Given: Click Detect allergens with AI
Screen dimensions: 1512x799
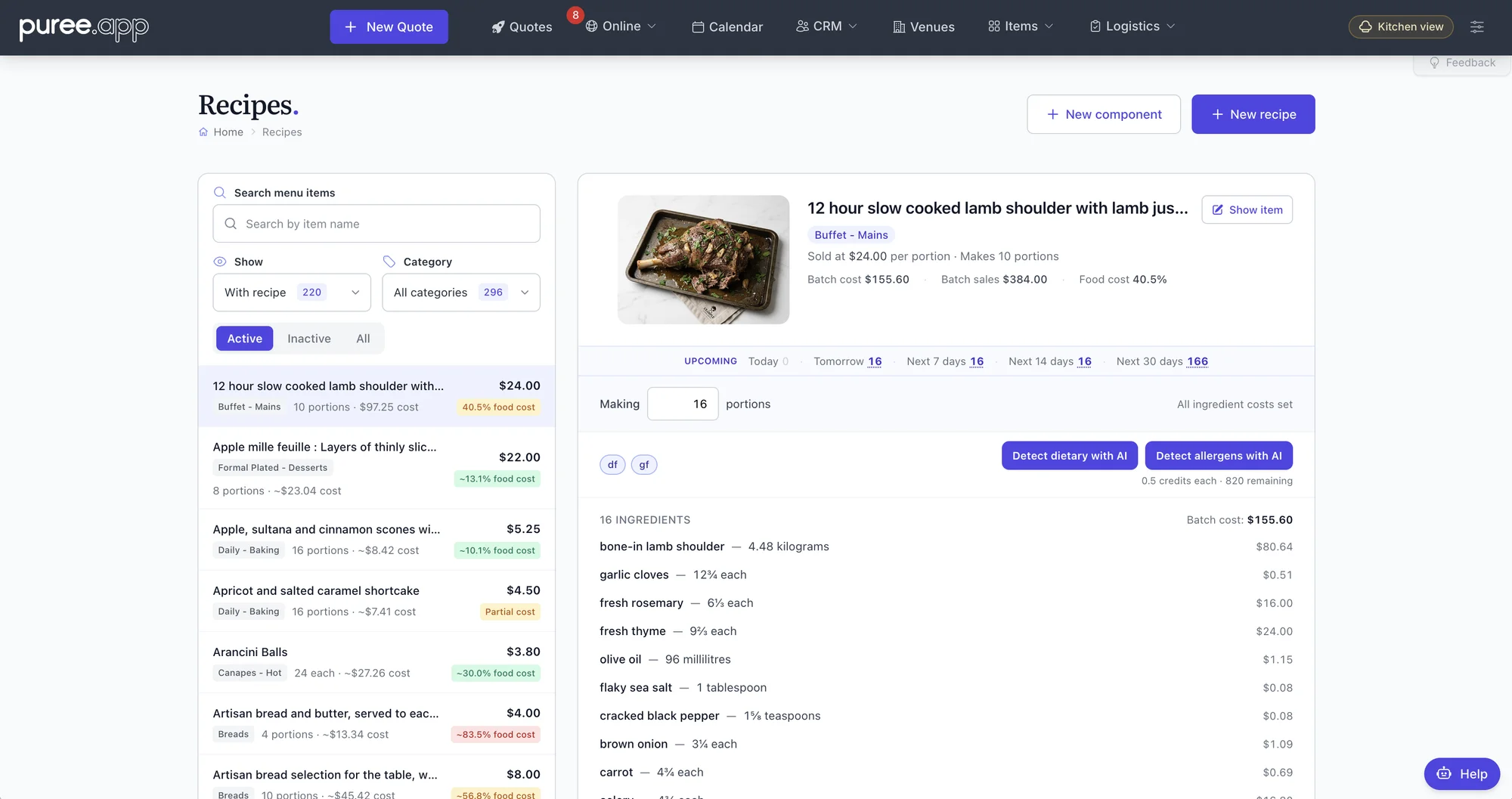Looking at the screenshot, I should point(1219,456).
